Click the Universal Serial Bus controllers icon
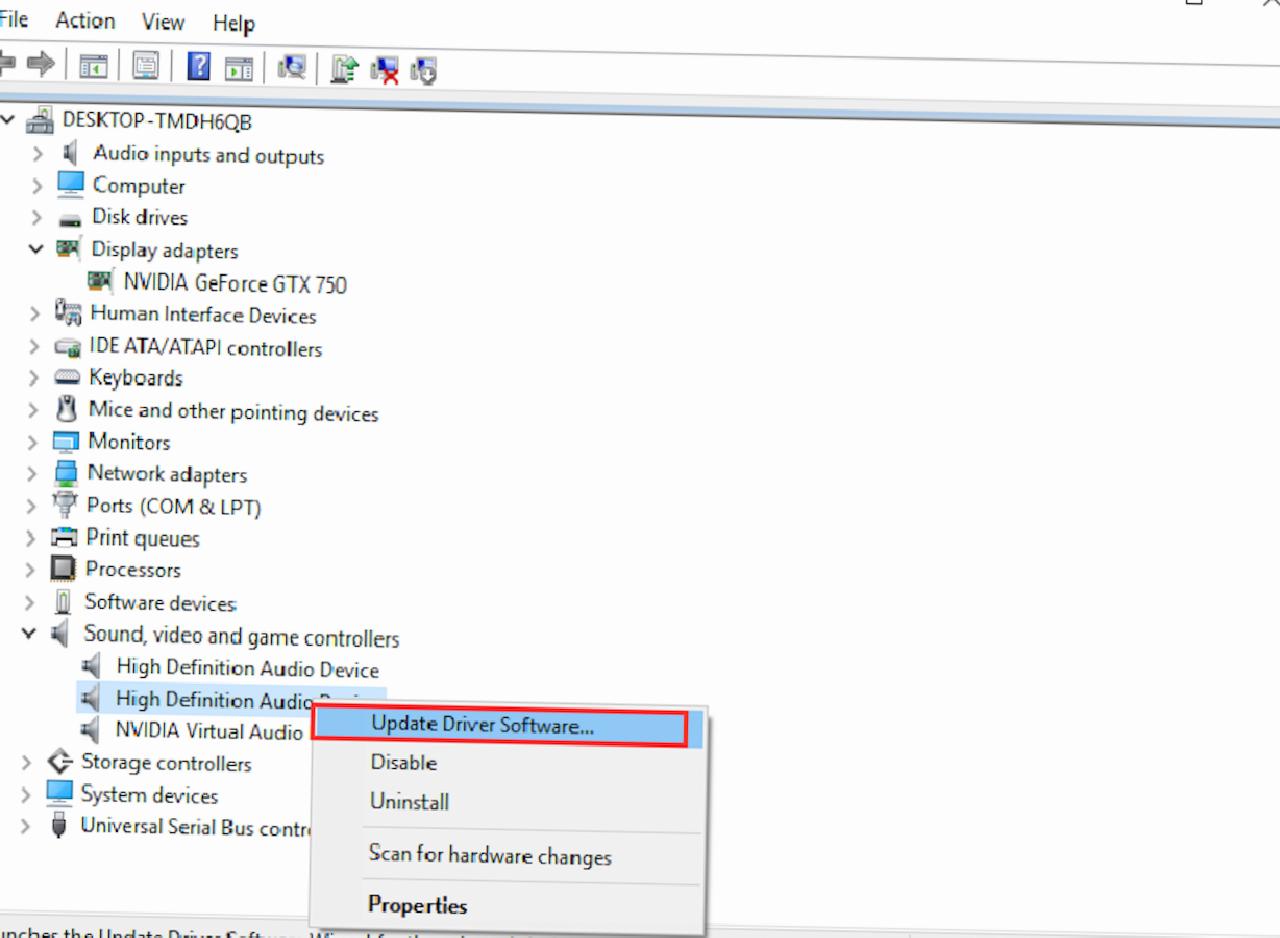1280x938 pixels. click(60, 826)
